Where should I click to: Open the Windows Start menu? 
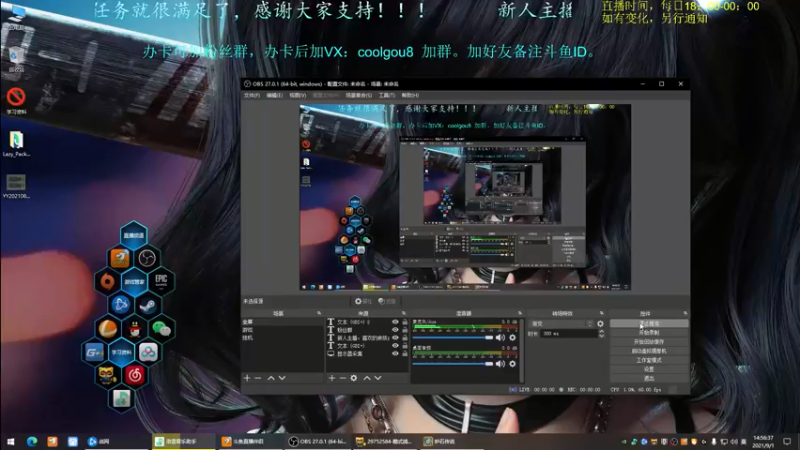(x=11, y=441)
